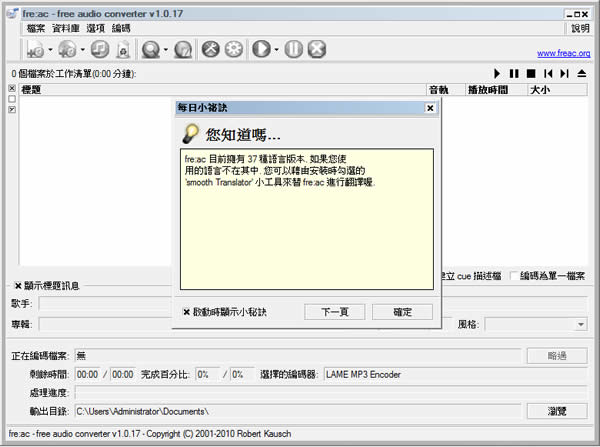Image resolution: width=600 pixels, height=447 pixels.
Task: Maximize the fre:ac window
Action: 577,15
